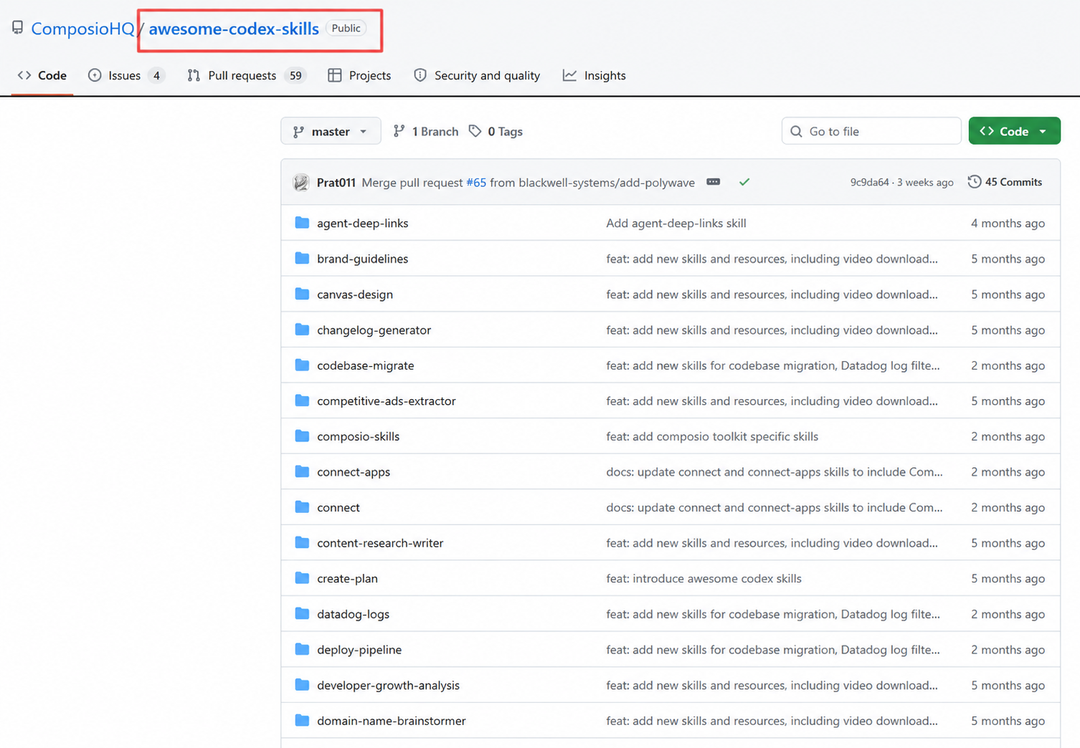Viewport: 1080px width, 748px height.
Task: Click the Issues count badge showing 4
Action: click(x=156, y=76)
